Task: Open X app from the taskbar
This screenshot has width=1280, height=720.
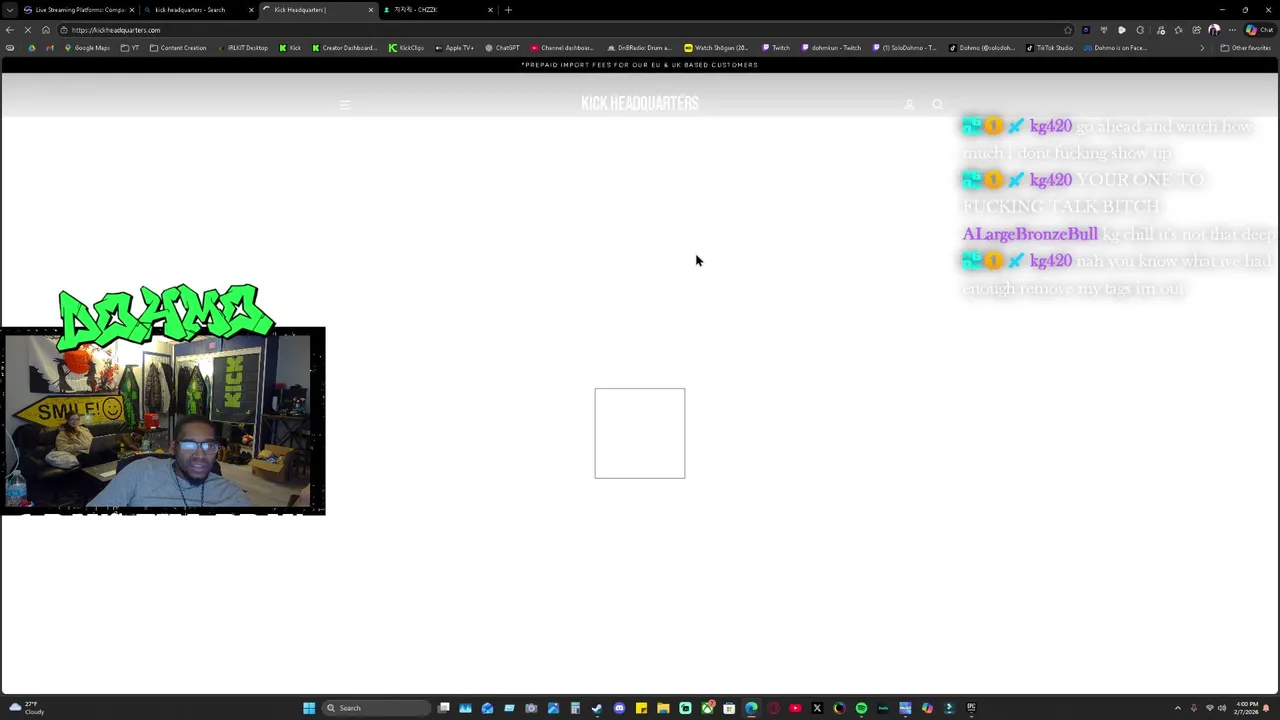Action: tap(817, 708)
